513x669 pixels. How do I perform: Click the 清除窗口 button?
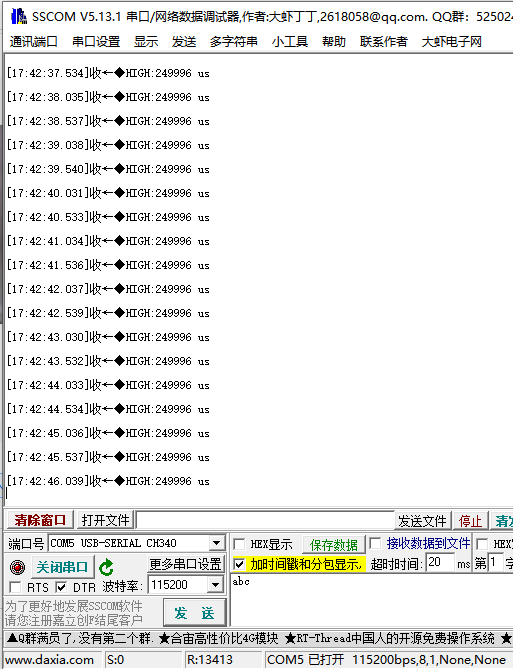40,520
